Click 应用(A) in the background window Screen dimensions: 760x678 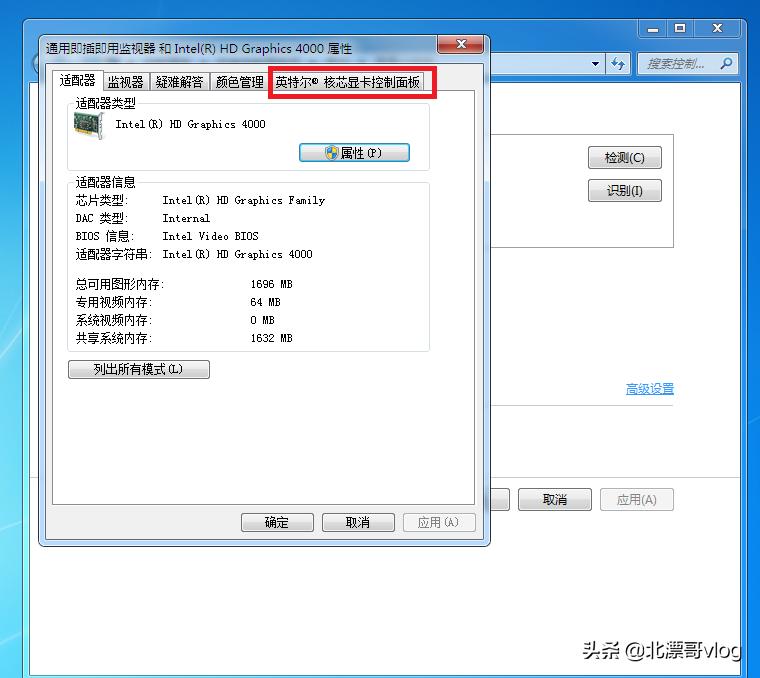coord(636,499)
